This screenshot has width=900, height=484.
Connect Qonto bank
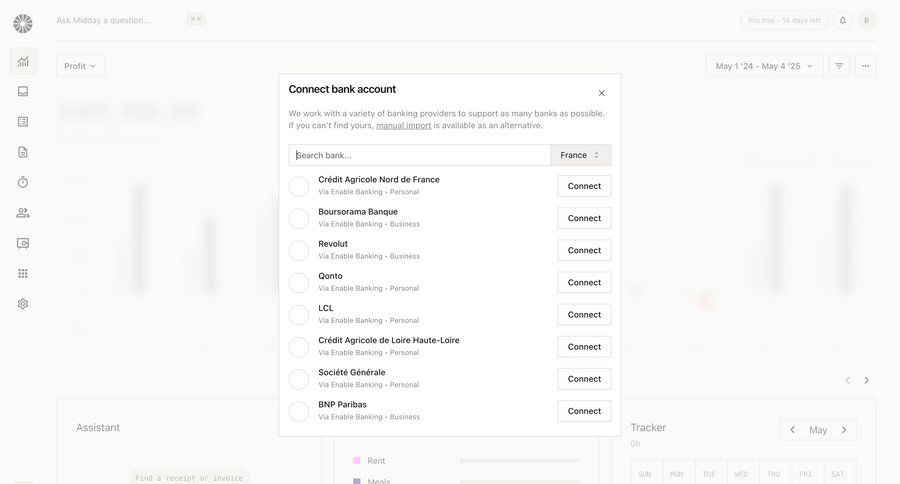[584, 282]
